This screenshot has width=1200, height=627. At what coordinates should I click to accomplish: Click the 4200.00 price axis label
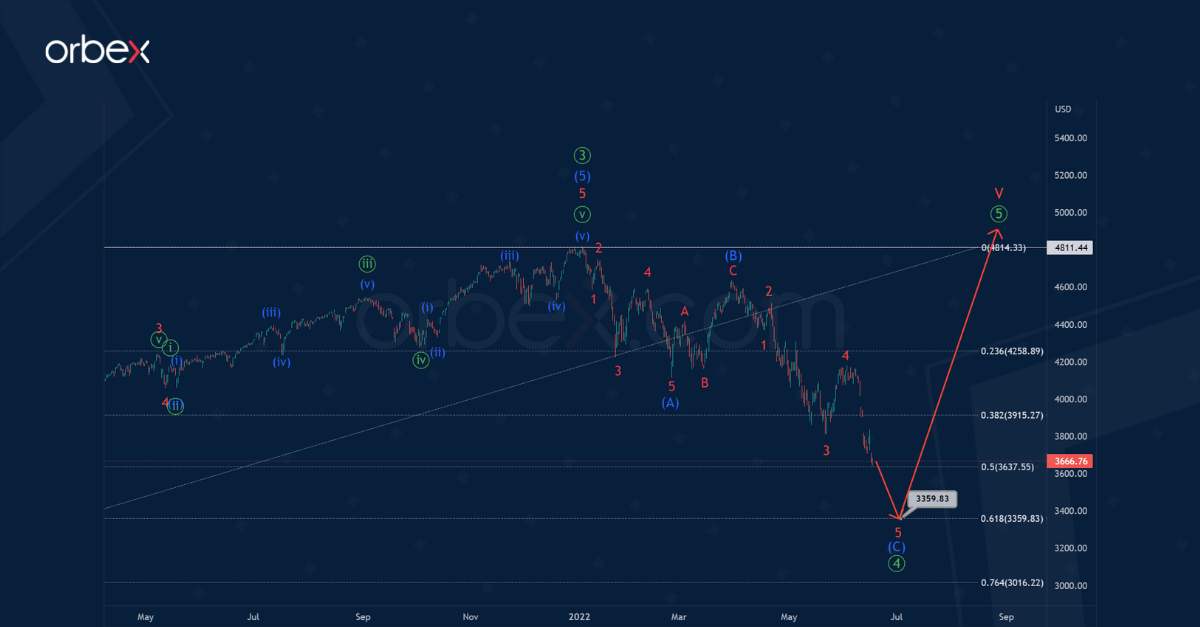(1072, 362)
